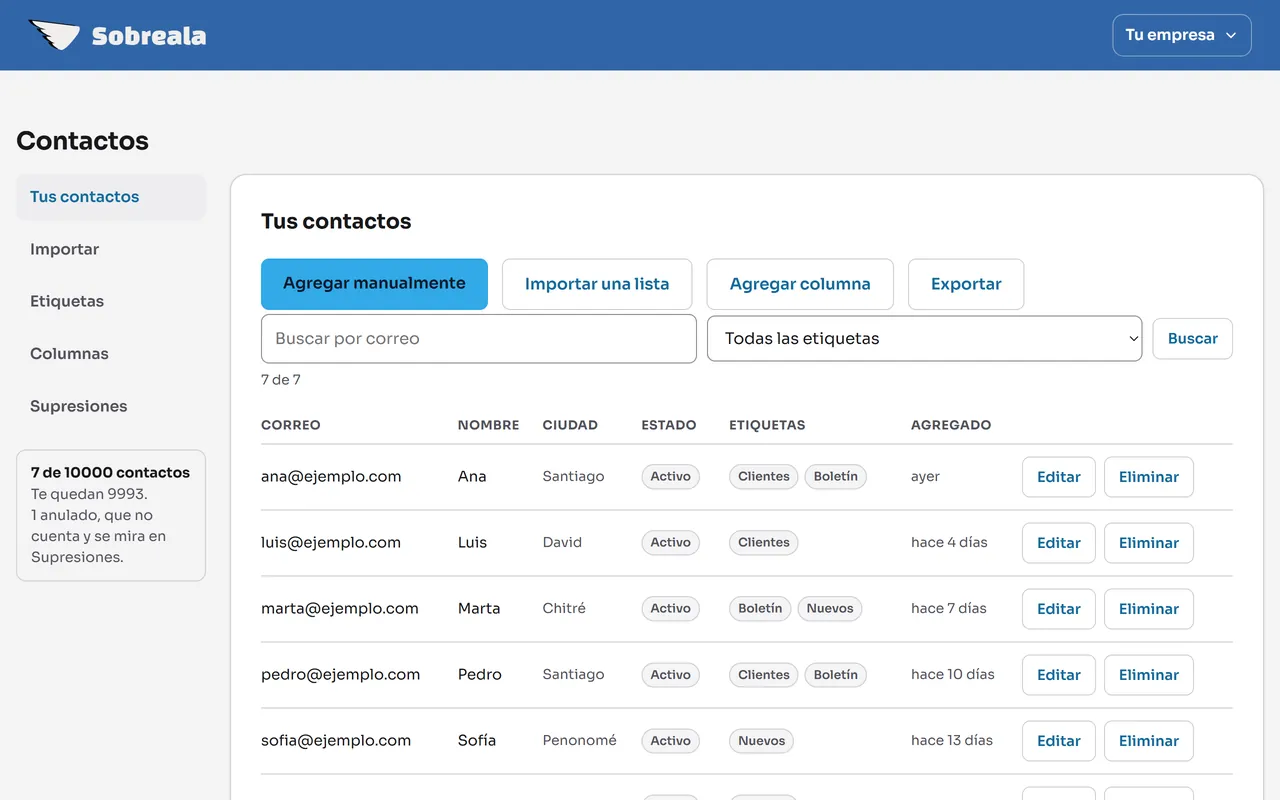This screenshot has height=800, width=1280.
Task: Click the Clientes tag in Luis's row
Action: pos(764,542)
